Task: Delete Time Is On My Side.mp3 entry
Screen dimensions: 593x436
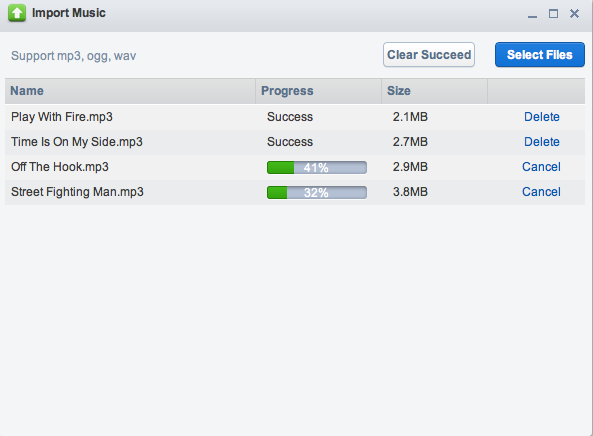Action: pos(542,142)
